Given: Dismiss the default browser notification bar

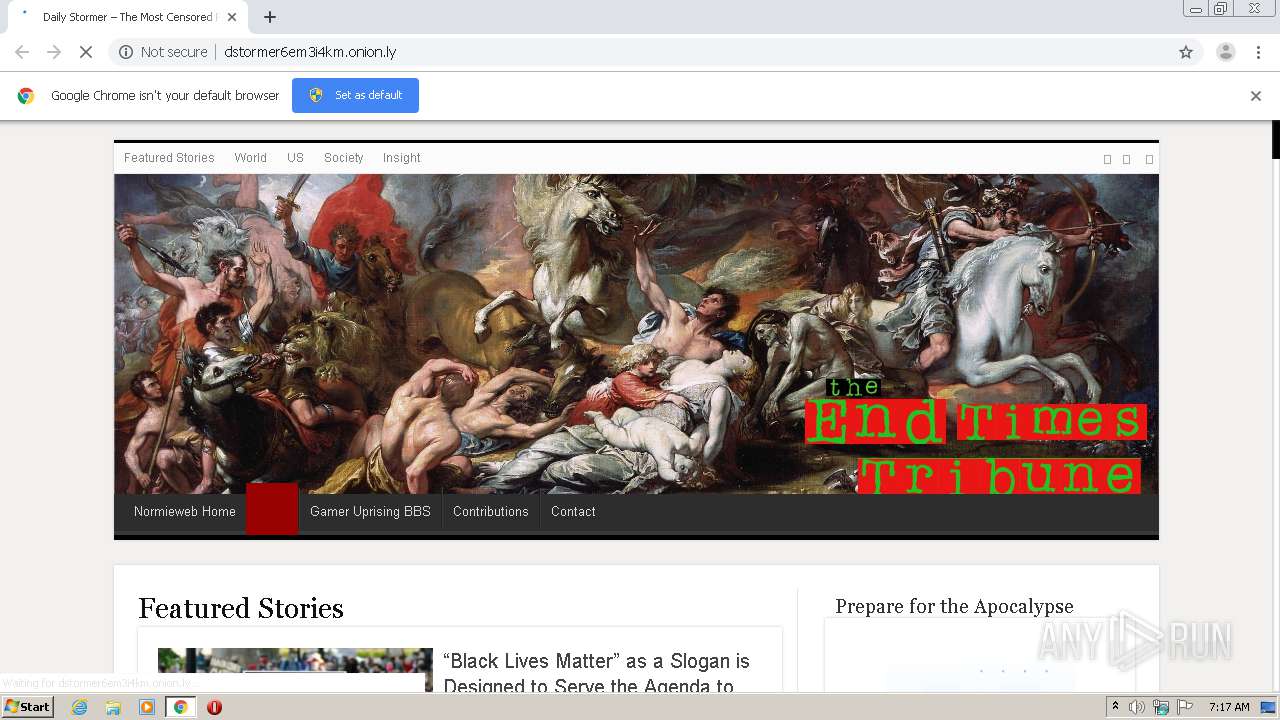Looking at the screenshot, I should click(x=1256, y=96).
